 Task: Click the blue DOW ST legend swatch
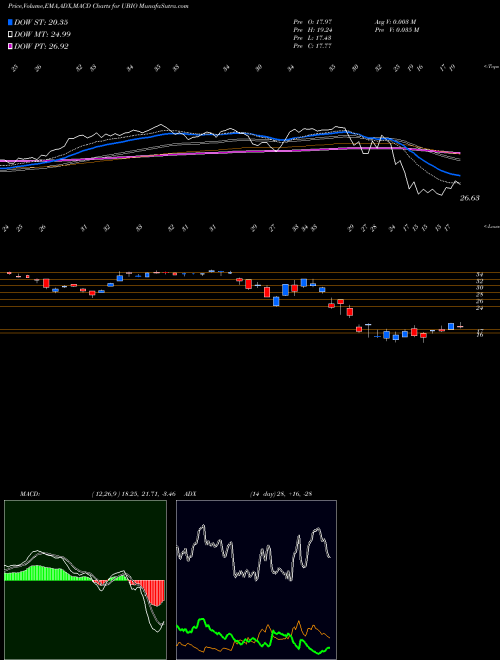10,22
